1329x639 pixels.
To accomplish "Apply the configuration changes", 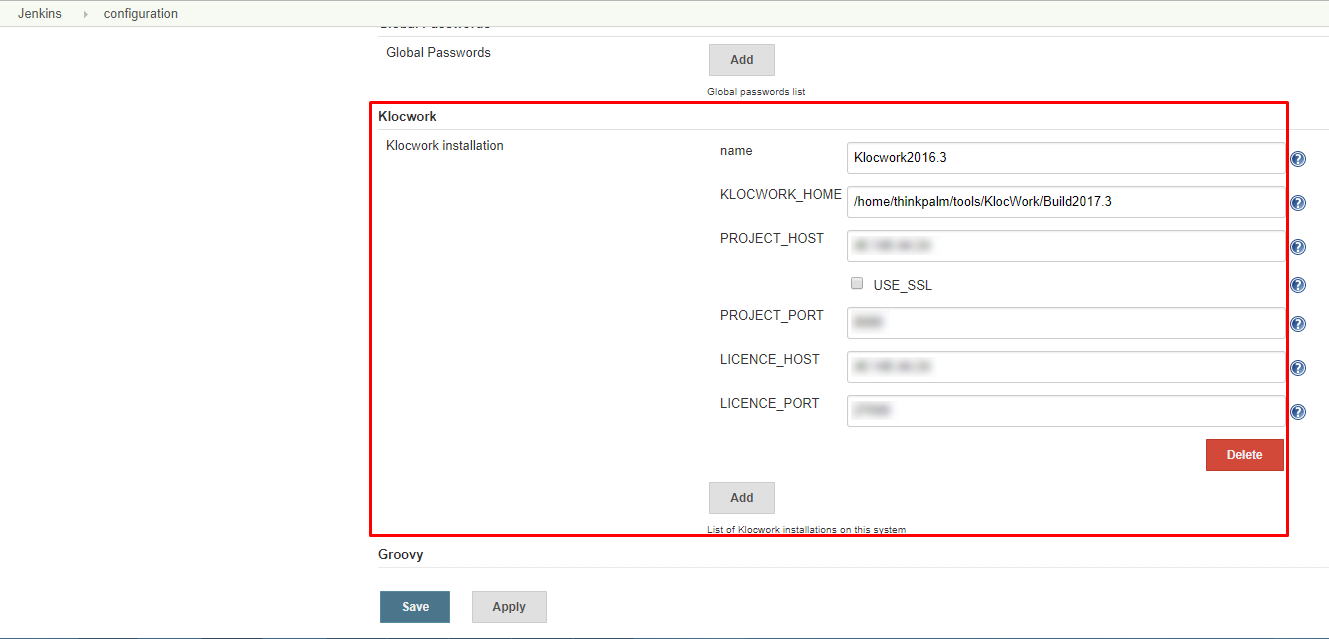I will pyautogui.click(x=509, y=607).
